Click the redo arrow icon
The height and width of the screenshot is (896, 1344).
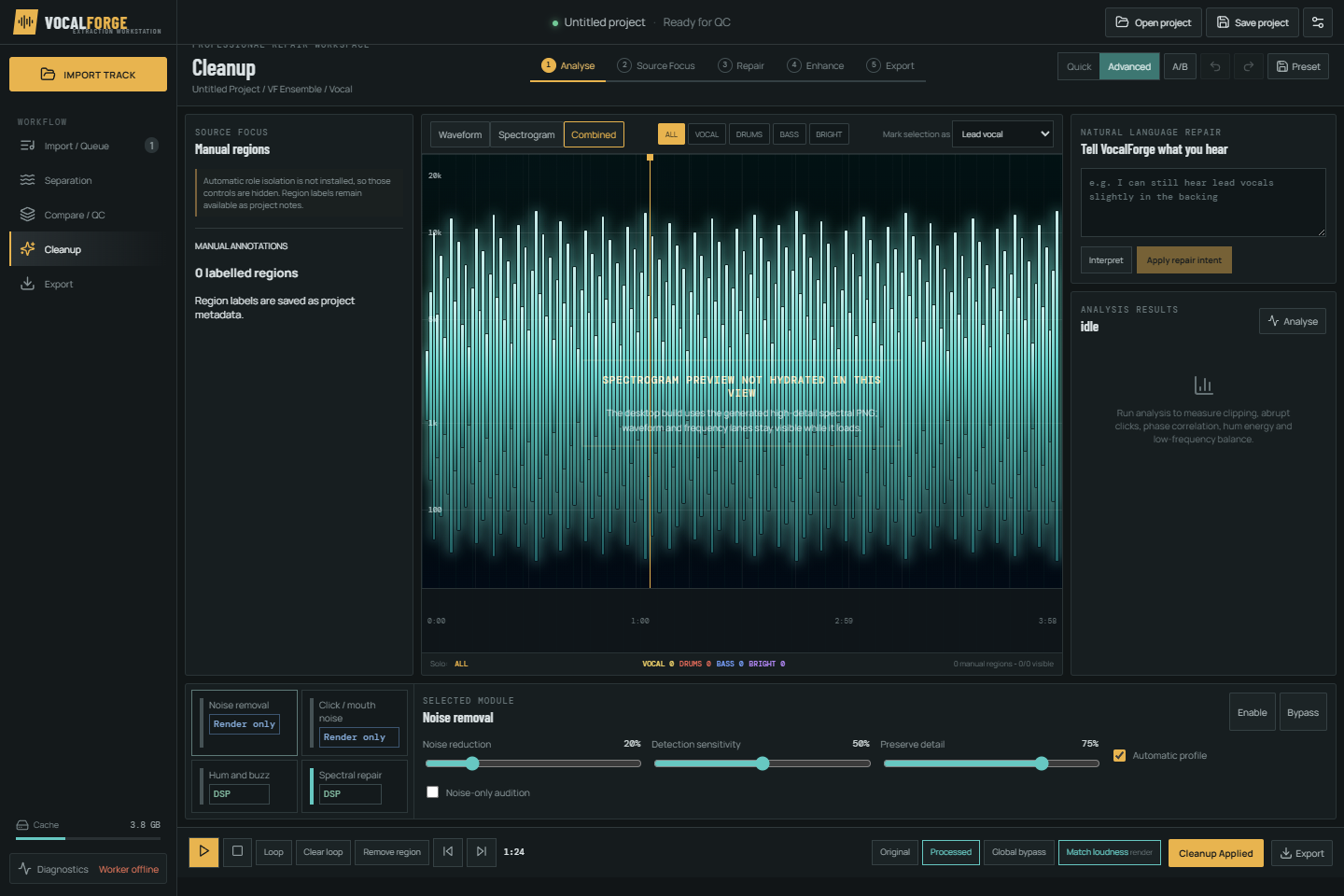click(1248, 66)
